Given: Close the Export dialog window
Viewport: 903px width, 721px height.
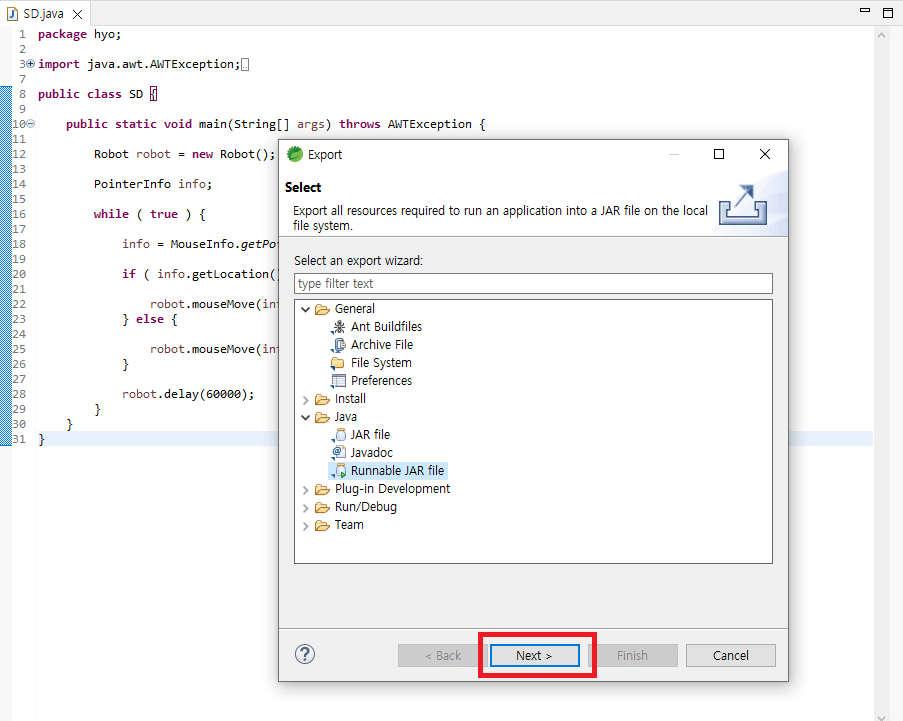Looking at the screenshot, I should (x=765, y=154).
